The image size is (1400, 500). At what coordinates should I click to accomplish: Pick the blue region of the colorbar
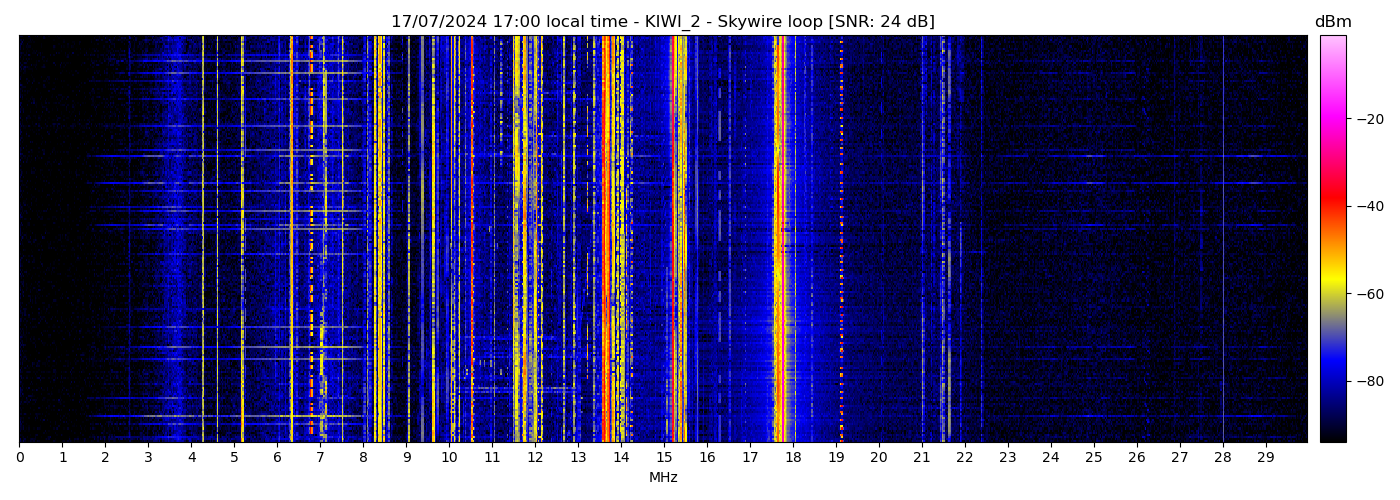pyautogui.click(x=1332, y=375)
